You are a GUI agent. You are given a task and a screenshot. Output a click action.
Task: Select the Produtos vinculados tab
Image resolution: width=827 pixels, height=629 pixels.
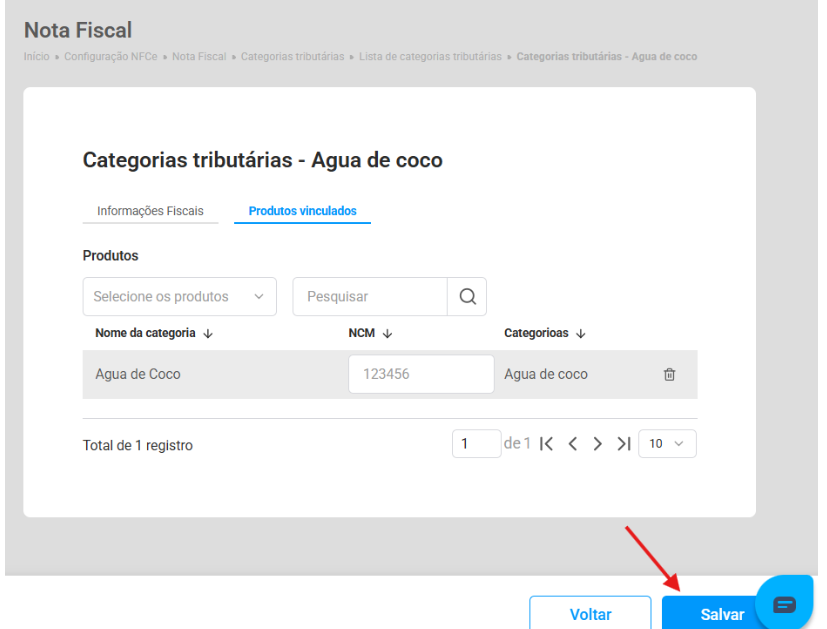point(302,211)
